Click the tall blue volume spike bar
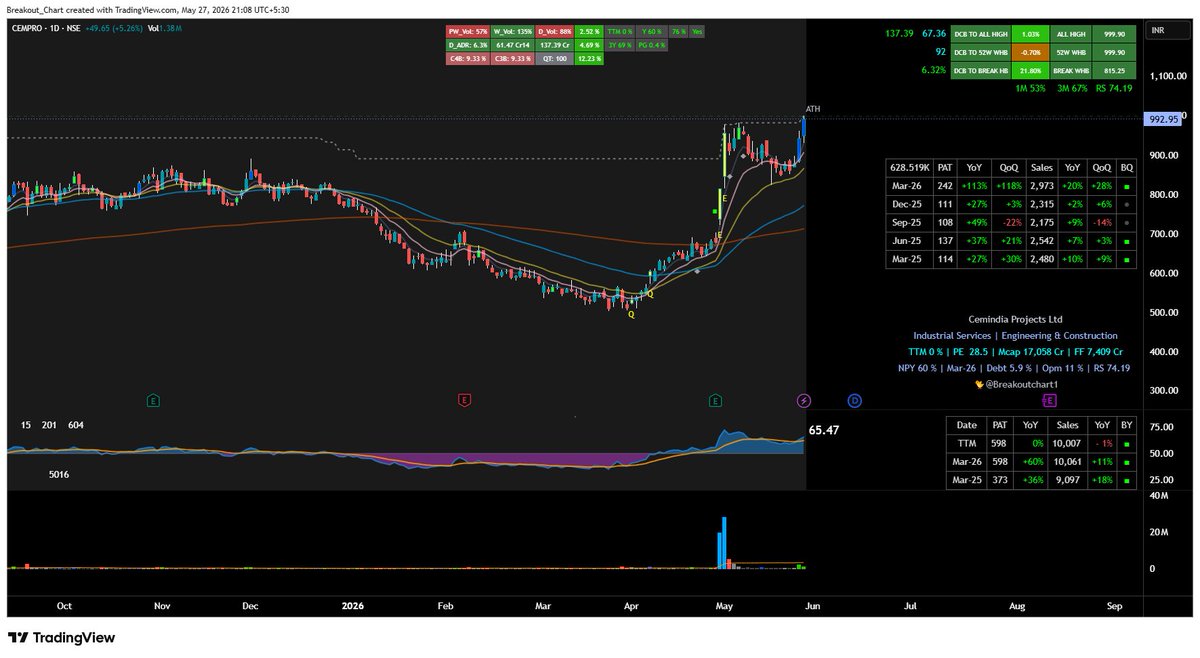This screenshot has height=658, width=1200. click(723, 543)
